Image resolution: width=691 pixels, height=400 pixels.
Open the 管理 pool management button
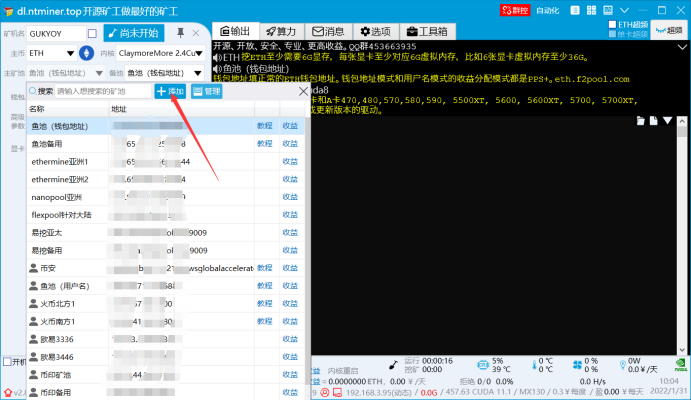[x=207, y=91]
